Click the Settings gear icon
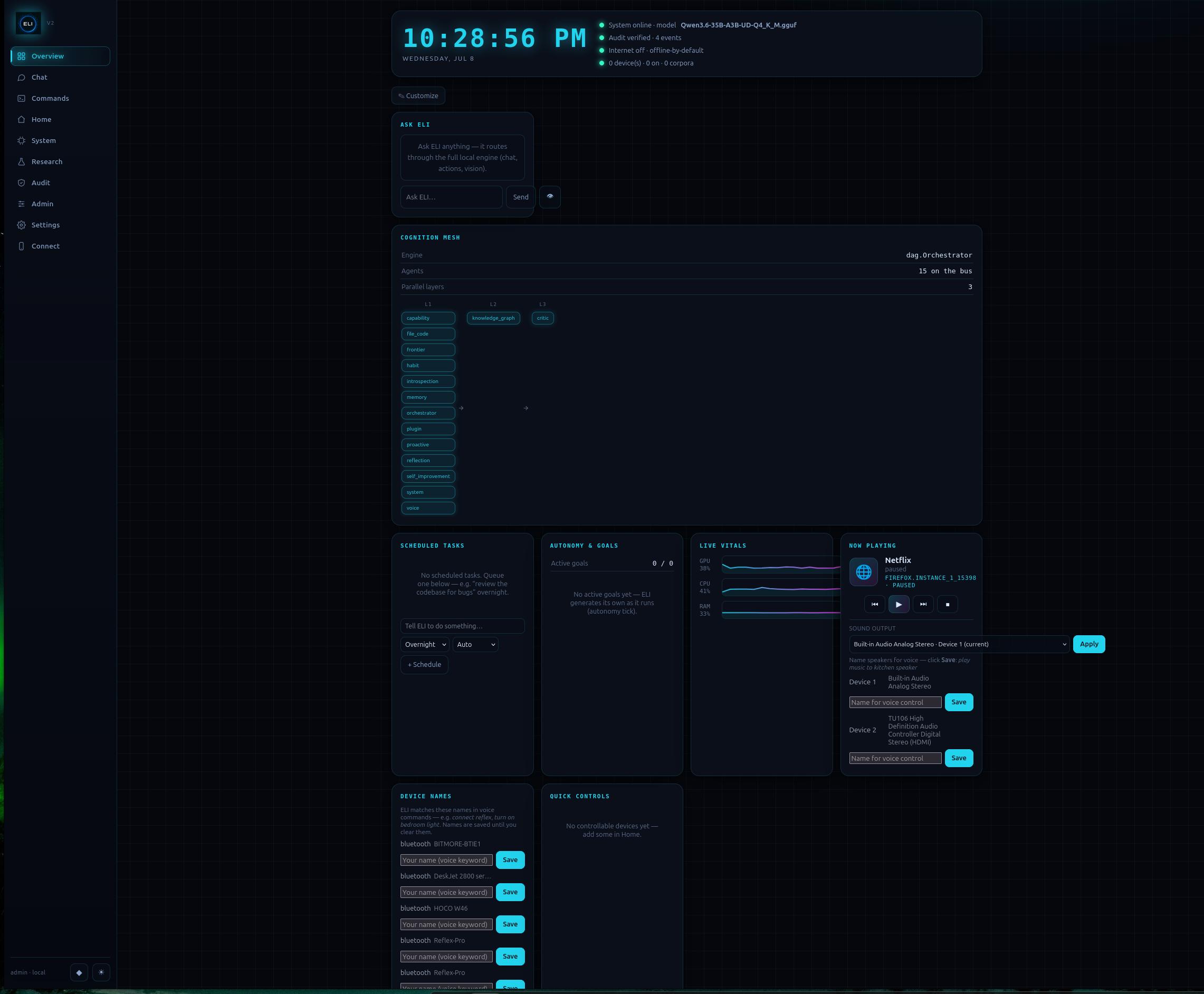Viewport: 1204px width, 994px height. pyautogui.click(x=21, y=225)
